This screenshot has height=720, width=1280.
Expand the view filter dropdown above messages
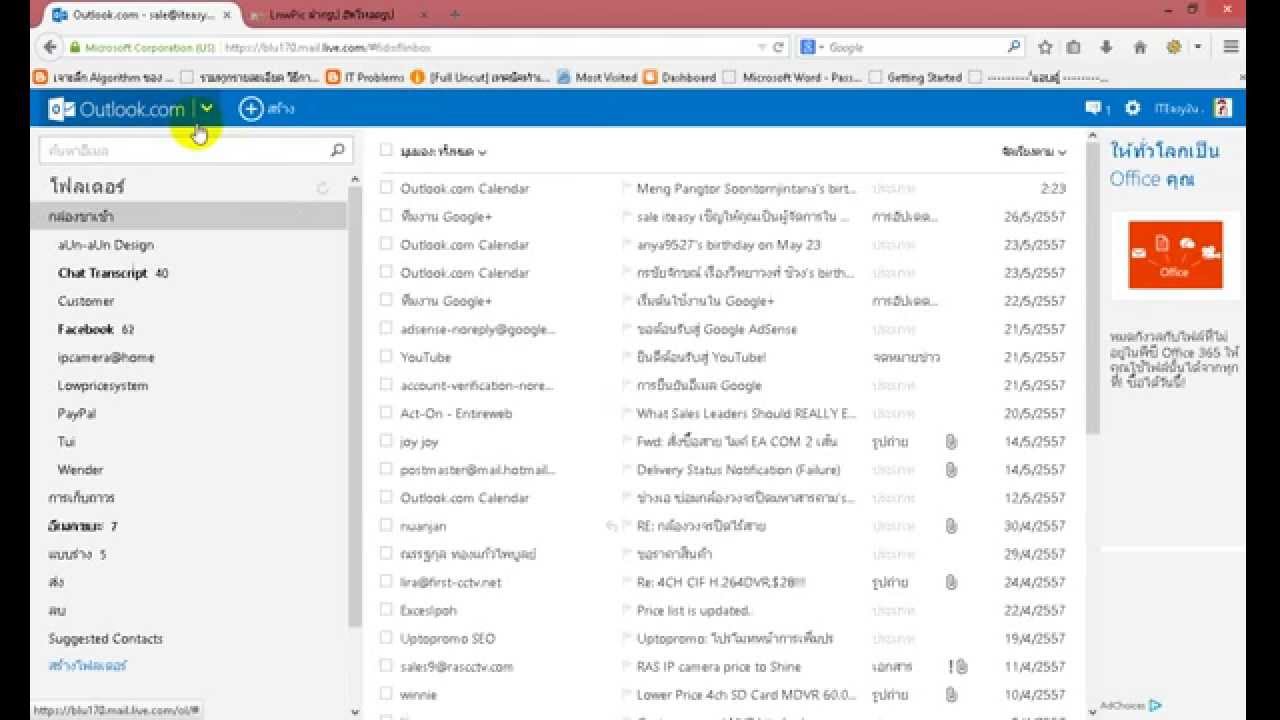tap(443, 152)
